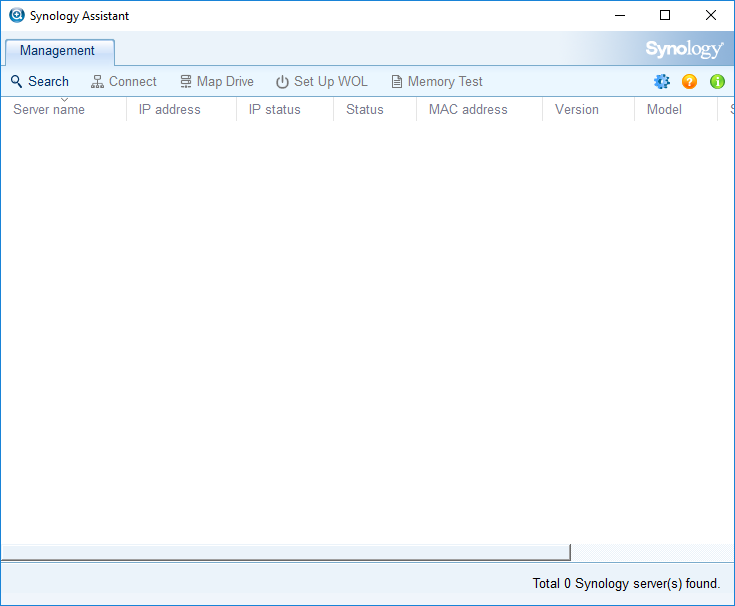Click the Status column header
735x606 pixels.
pyautogui.click(x=375, y=109)
